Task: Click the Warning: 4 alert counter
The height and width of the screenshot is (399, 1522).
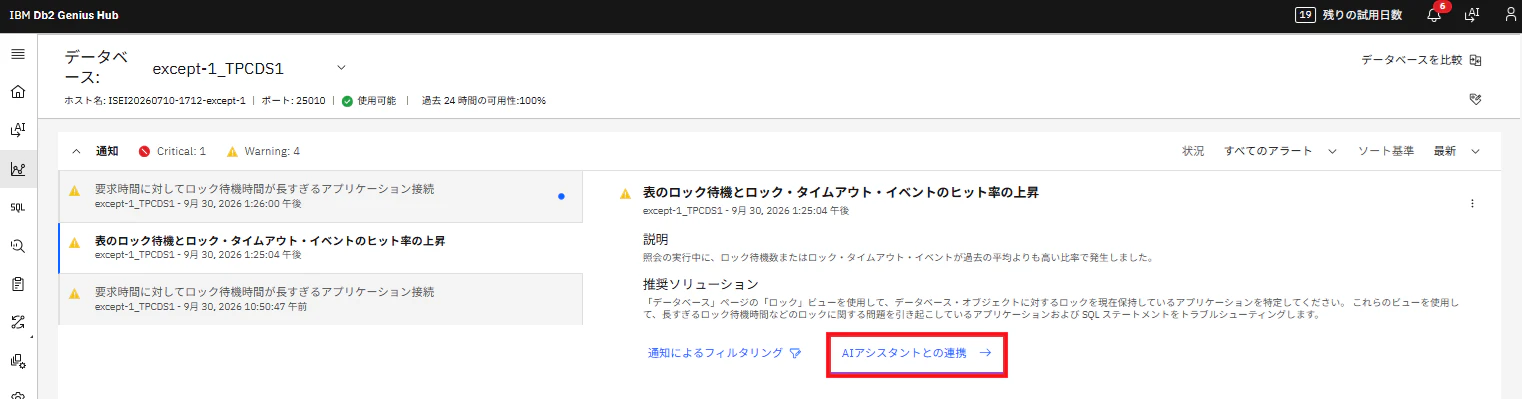Action: (263, 151)
